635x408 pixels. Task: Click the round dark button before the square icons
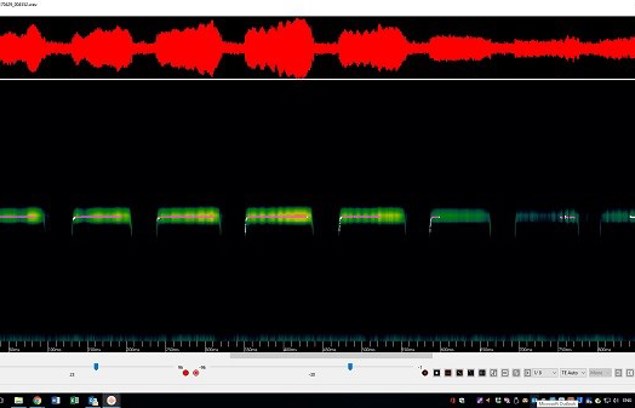click(x=424, y=373)
